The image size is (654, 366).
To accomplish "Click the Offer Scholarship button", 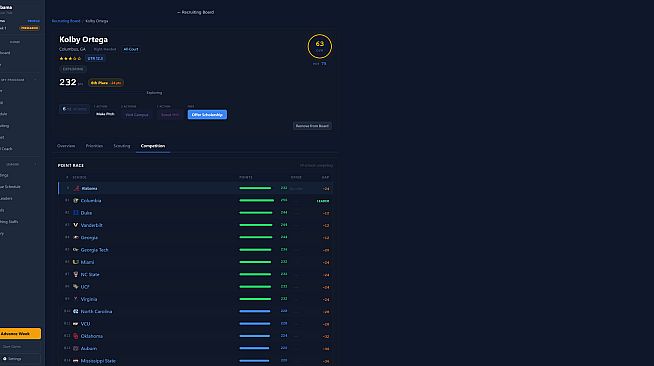I will click(x=207, y=115).
